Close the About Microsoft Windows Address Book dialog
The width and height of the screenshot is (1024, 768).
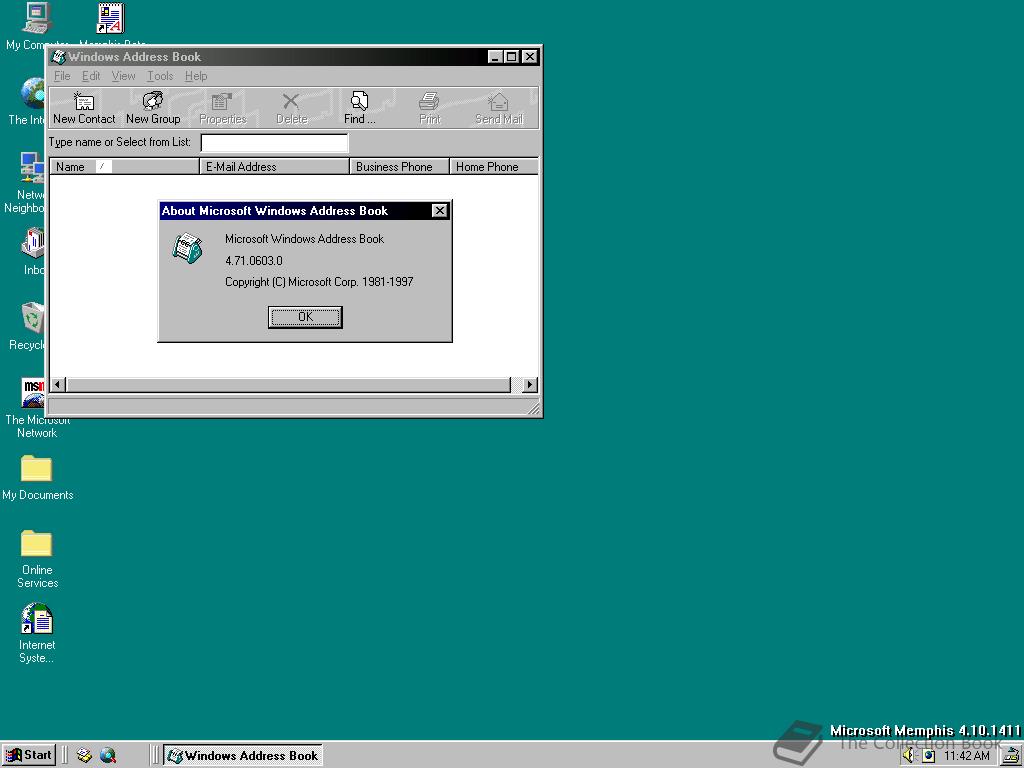[440, 210]
